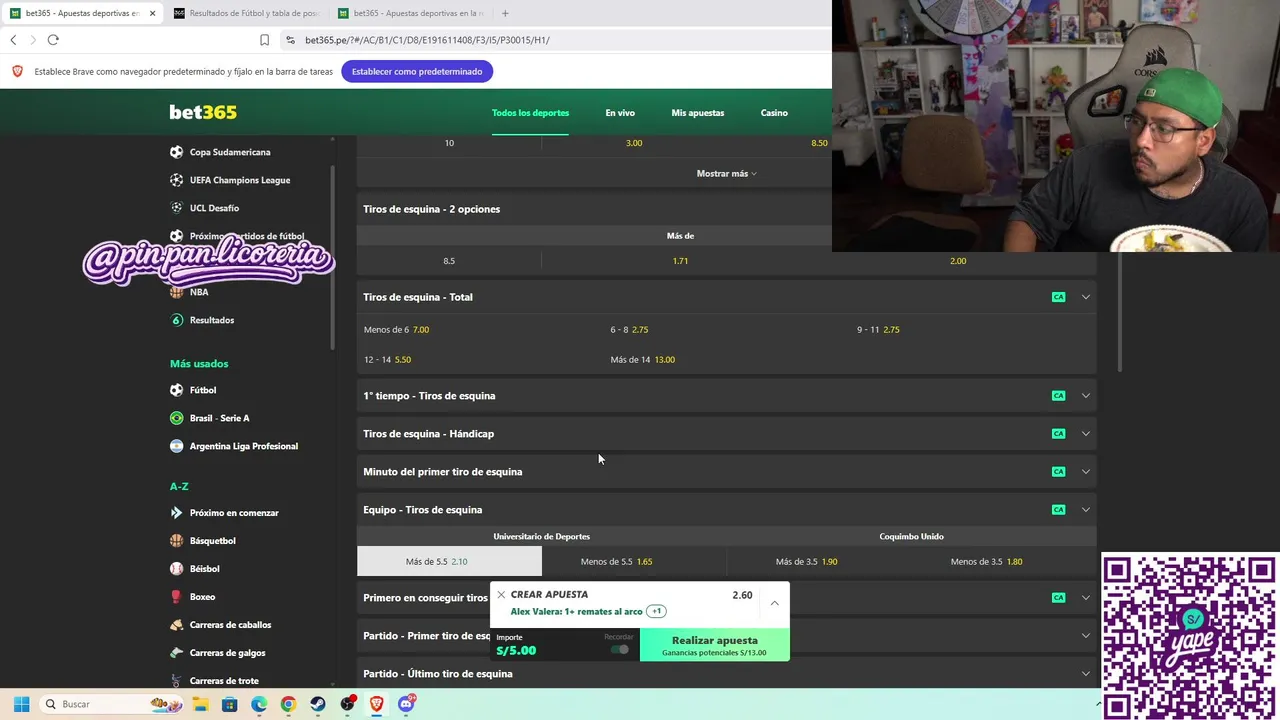Open Google Chrome from the taskbar
Viewport: 1280px width, 720px height.
coord(288,704)
